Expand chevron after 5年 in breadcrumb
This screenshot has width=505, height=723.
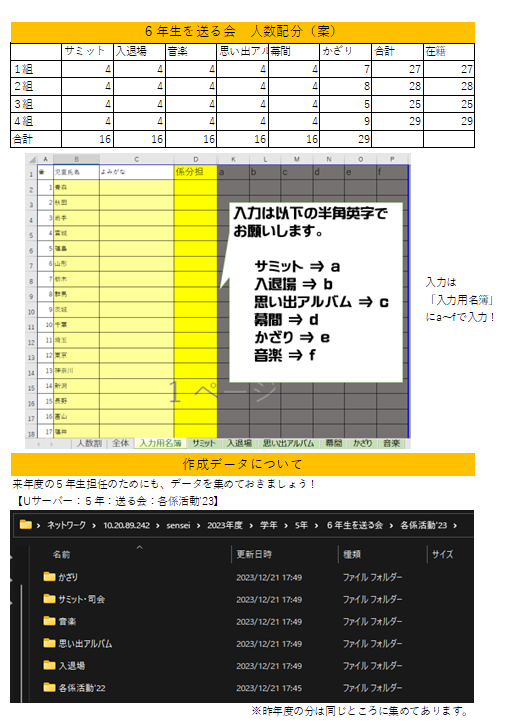(316, 526)
